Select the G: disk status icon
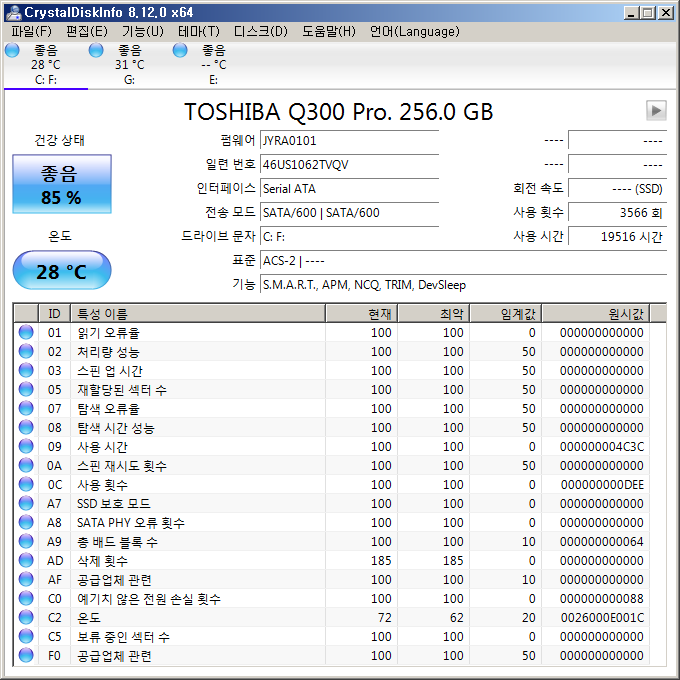The height and width of the screenshot is (680, 680). click(x=96, y=50)
